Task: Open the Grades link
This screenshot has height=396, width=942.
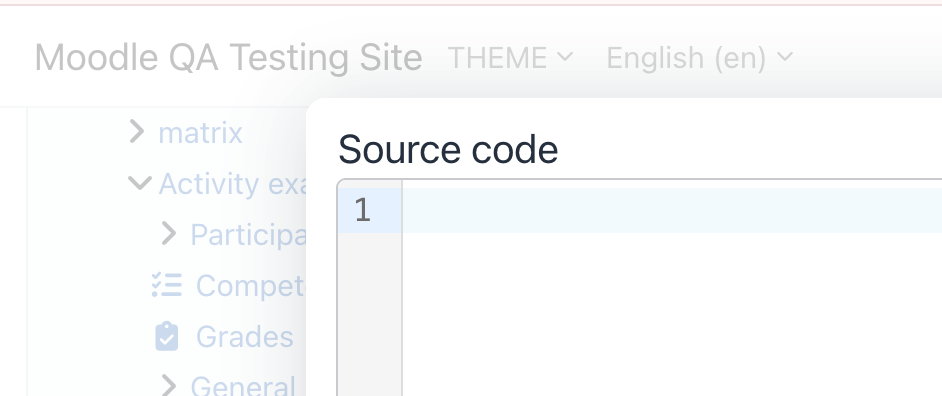Action: [x=245, y=337]
